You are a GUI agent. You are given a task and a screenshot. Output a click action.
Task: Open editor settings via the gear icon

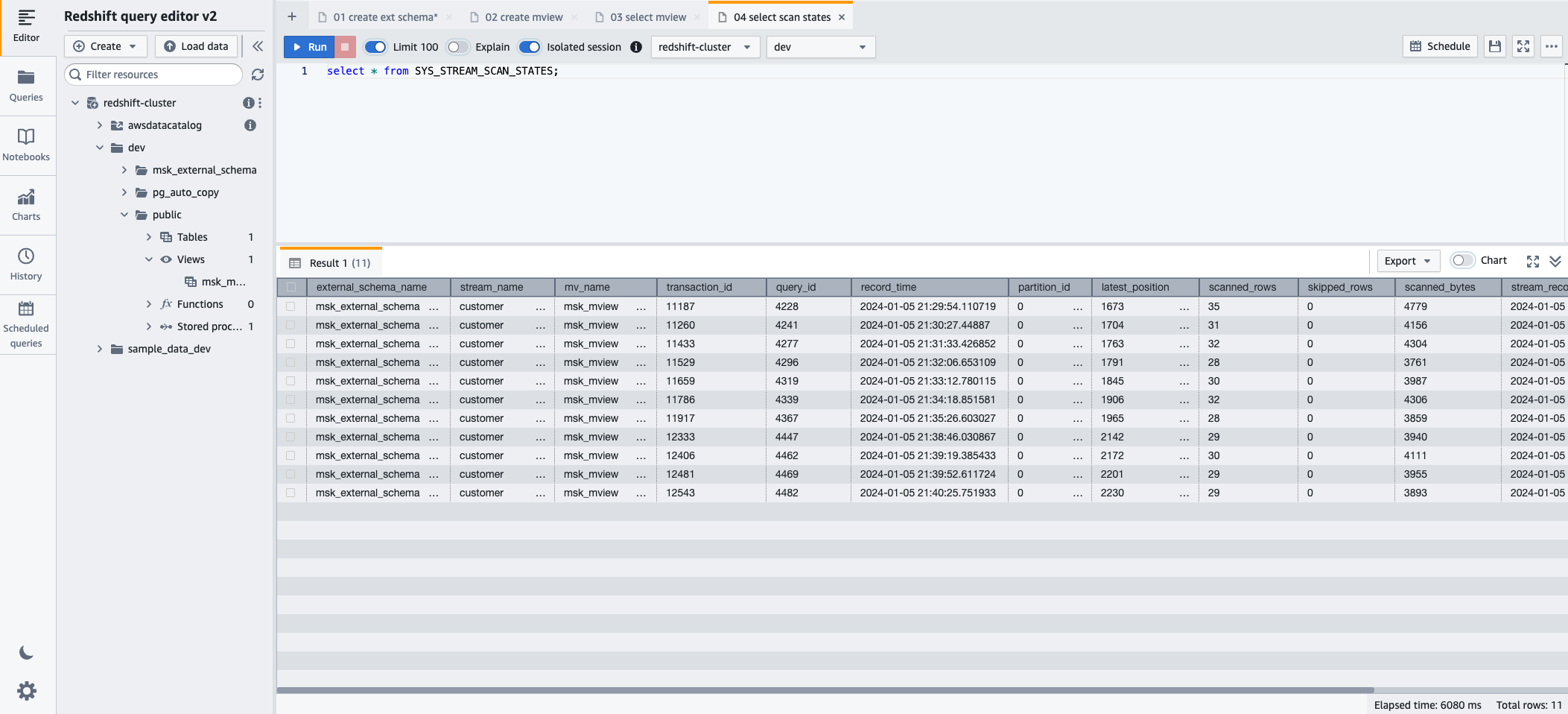26,690
